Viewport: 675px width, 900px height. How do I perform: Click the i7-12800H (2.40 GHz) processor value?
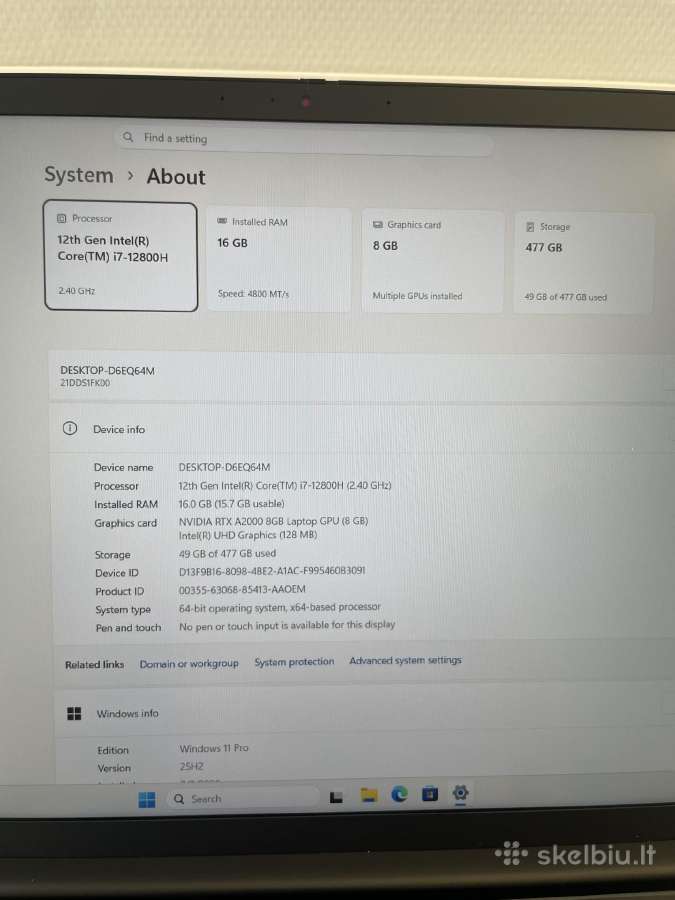(285, 485)
